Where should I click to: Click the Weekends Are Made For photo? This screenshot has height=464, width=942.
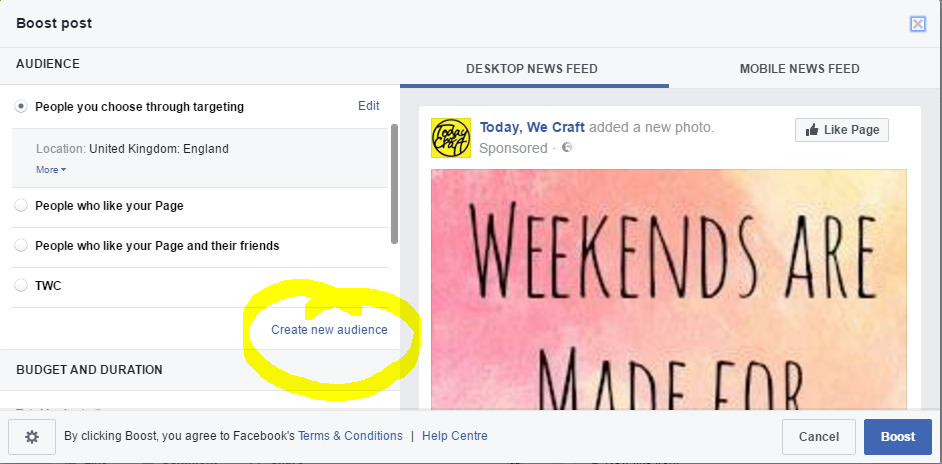coord(669,288)
